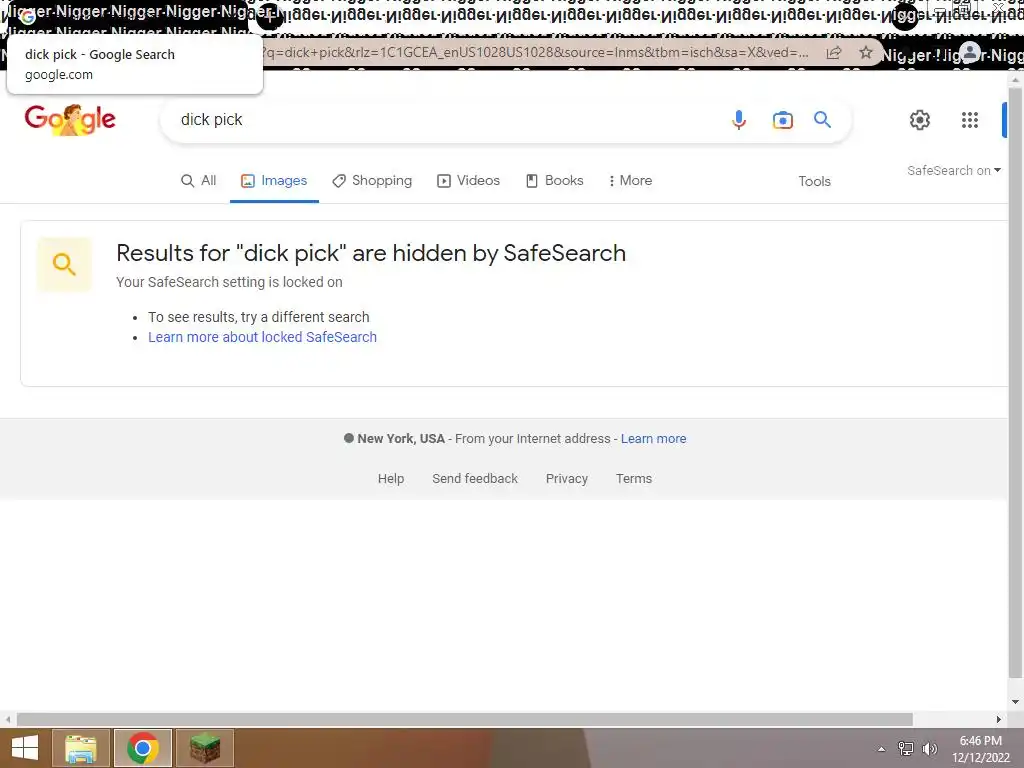Click the horizontal scrollbar at page bottom
The image size is (1024, 768).
(464, 719)
